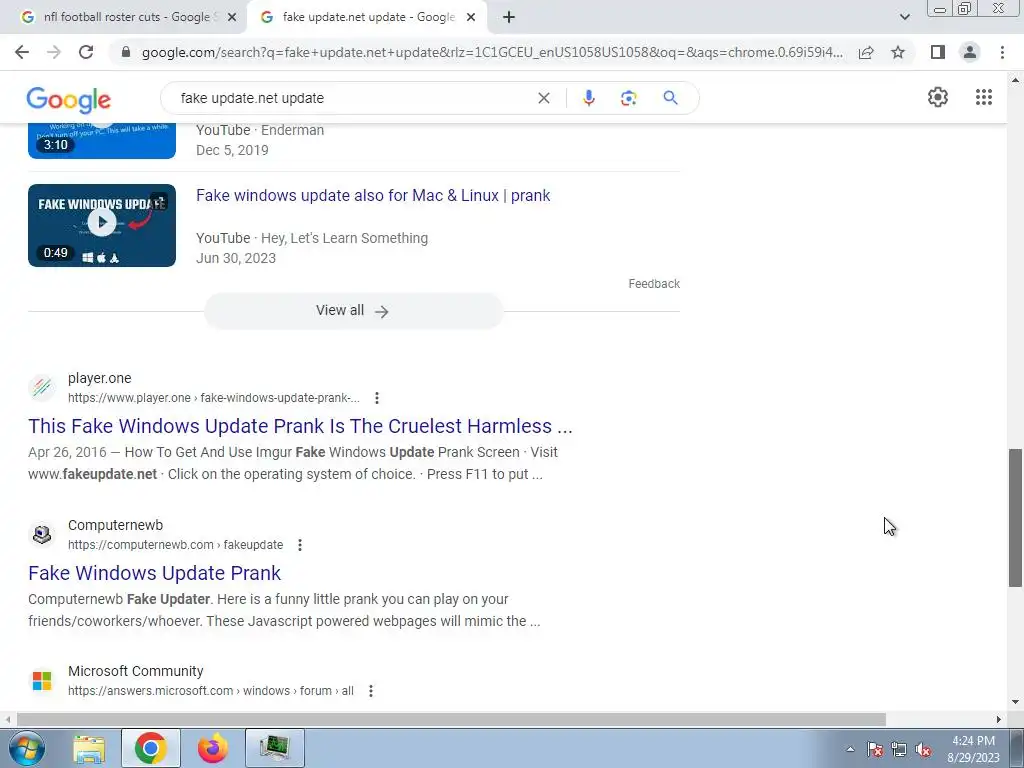
Task: Click the Microsoft Community logo icon
Action: coord(42,680)
